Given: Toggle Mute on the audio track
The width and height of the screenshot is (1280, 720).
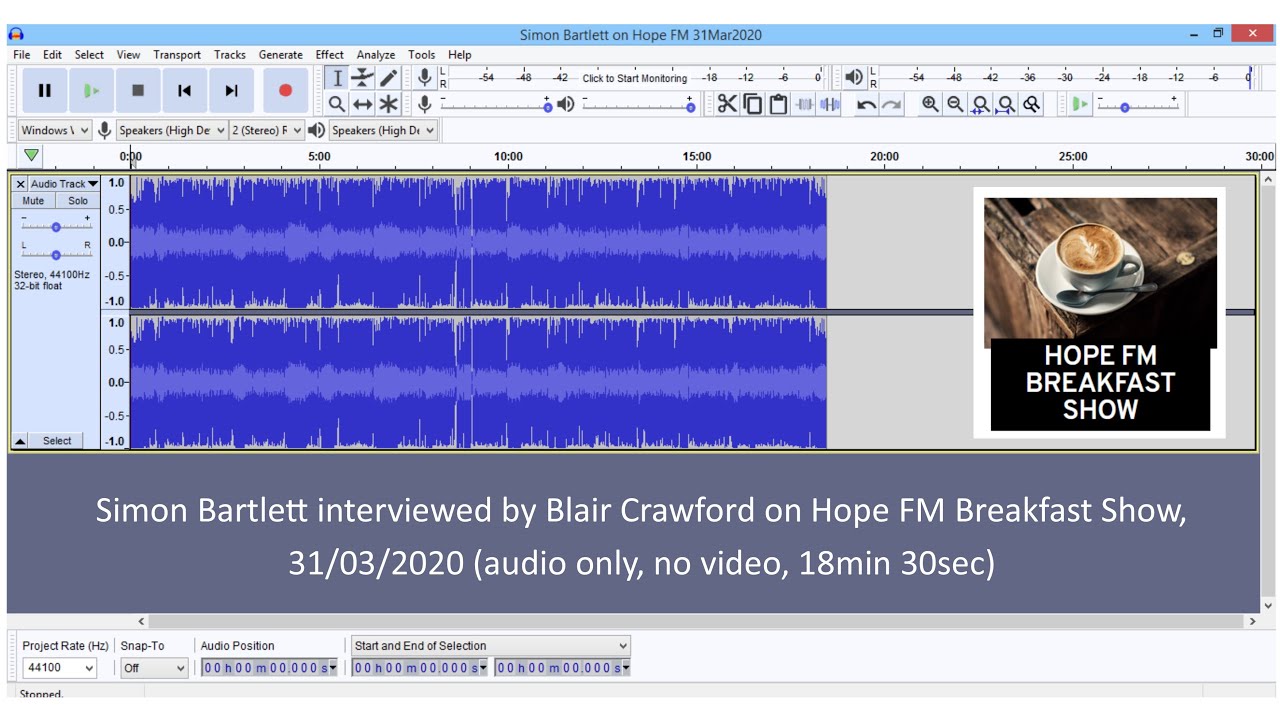Looking at the screenshot, I should pos(33,201).
